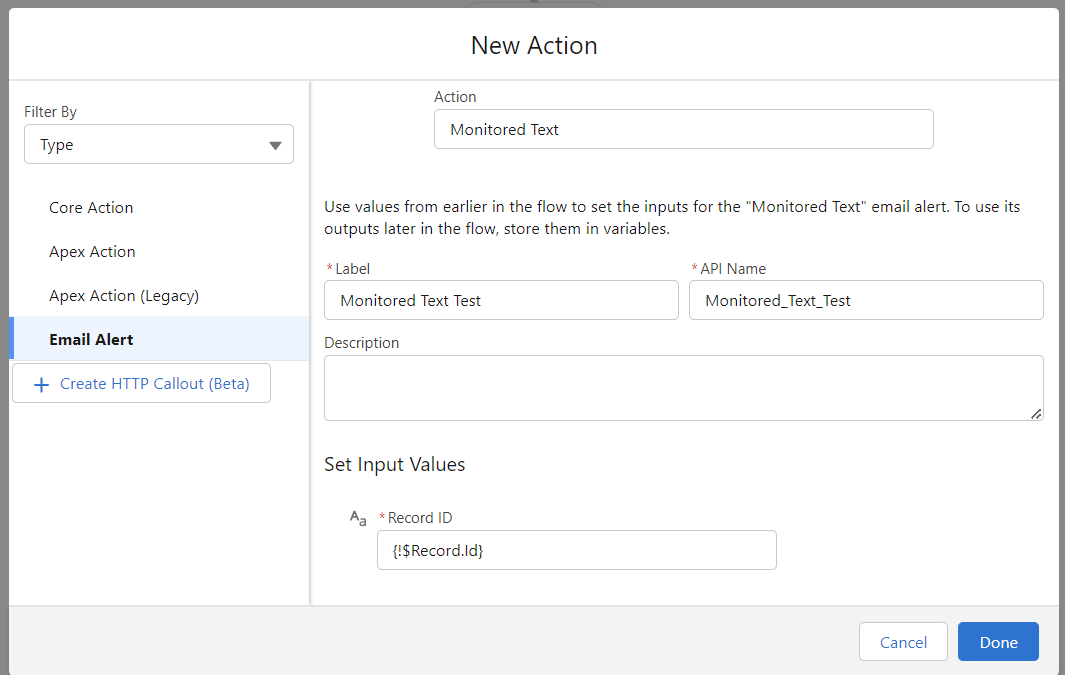The image size is (1065, 675).
Task: Click the Aa text type icon
Action: (x=357, y=518)
